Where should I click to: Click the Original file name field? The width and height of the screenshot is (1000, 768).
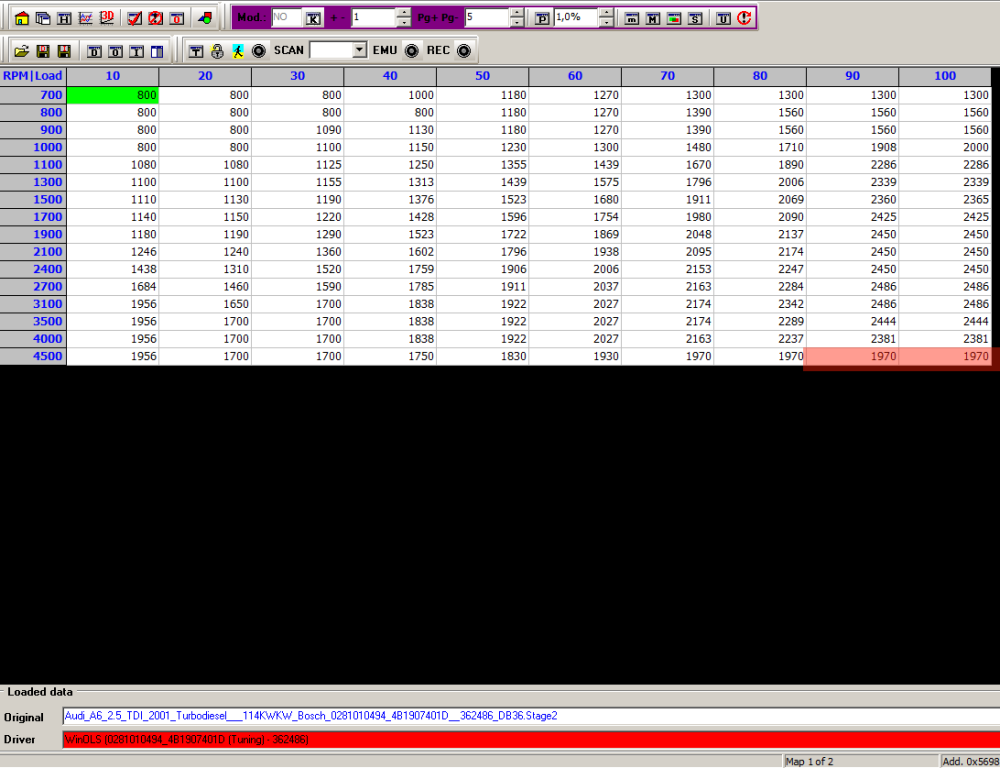pos(531,716)
